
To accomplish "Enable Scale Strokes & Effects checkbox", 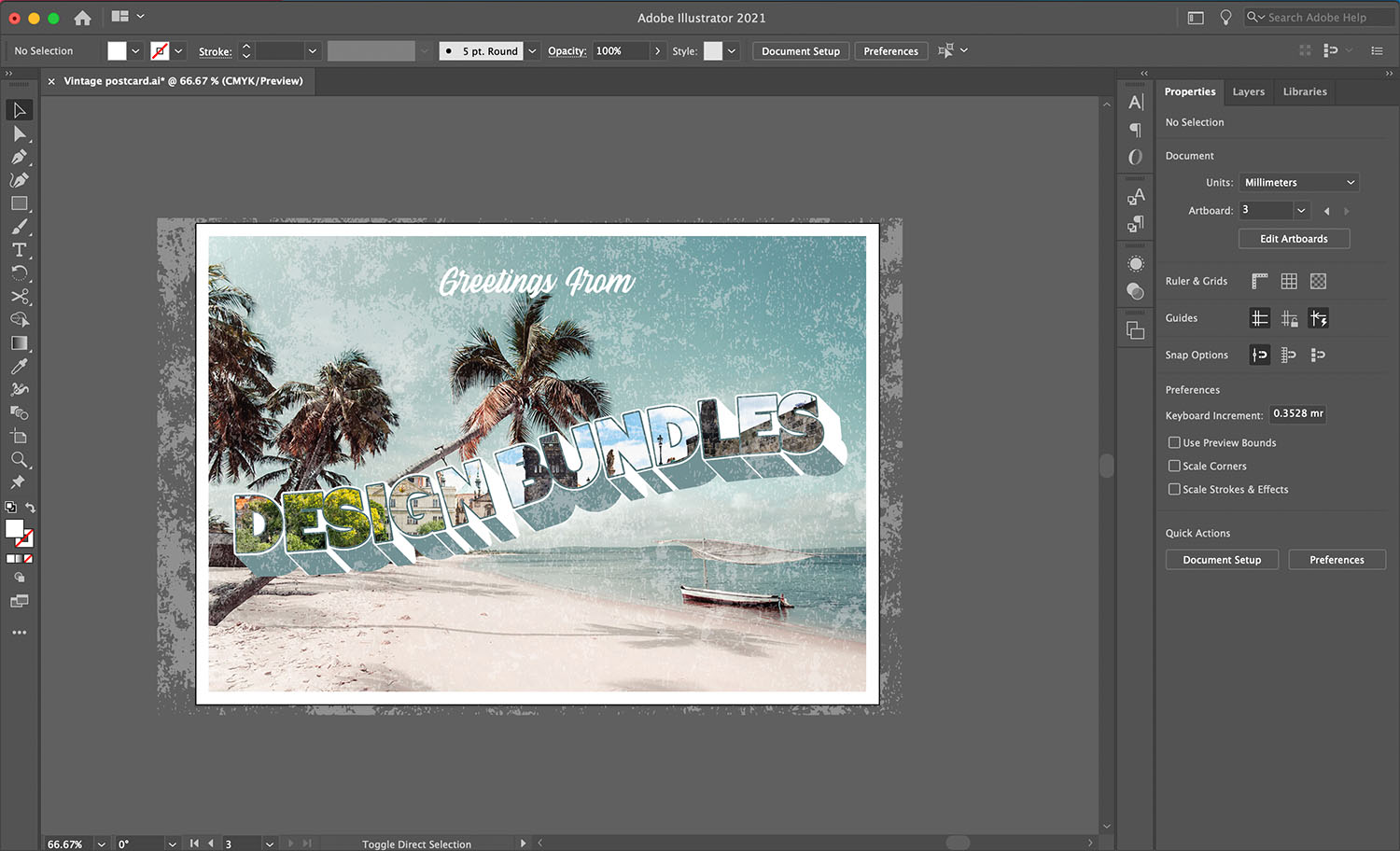I will click(x=1174, y=489).
